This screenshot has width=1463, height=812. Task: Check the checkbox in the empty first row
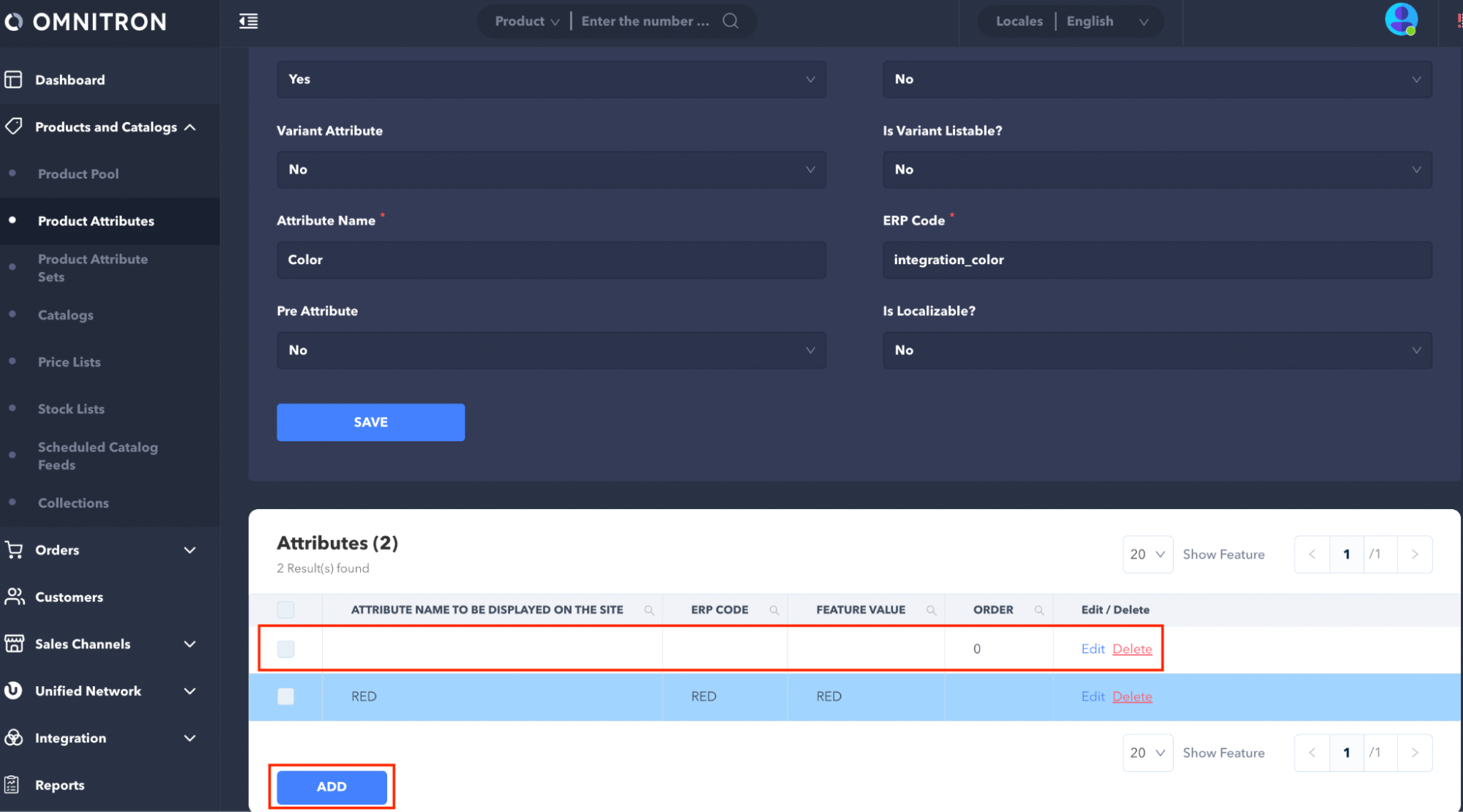285,649
